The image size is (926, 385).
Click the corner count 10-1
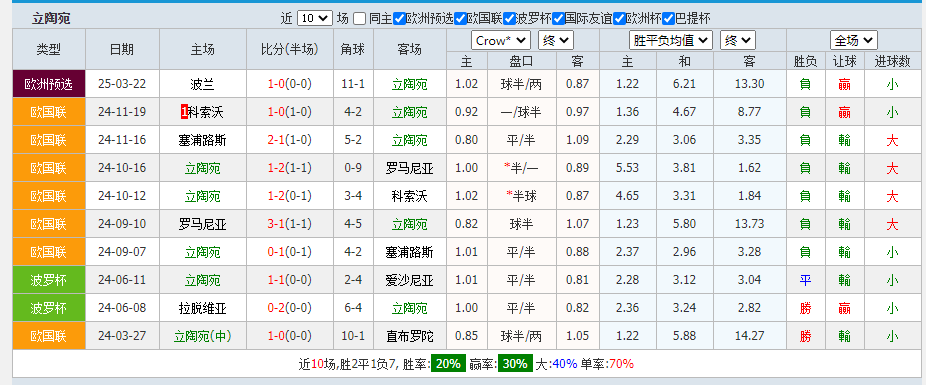click(353, 336)
